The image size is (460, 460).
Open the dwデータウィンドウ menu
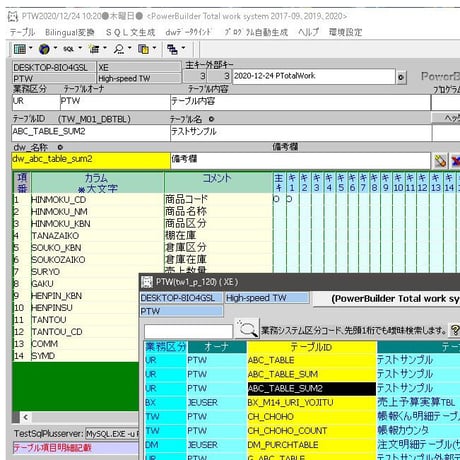(189, 32)
